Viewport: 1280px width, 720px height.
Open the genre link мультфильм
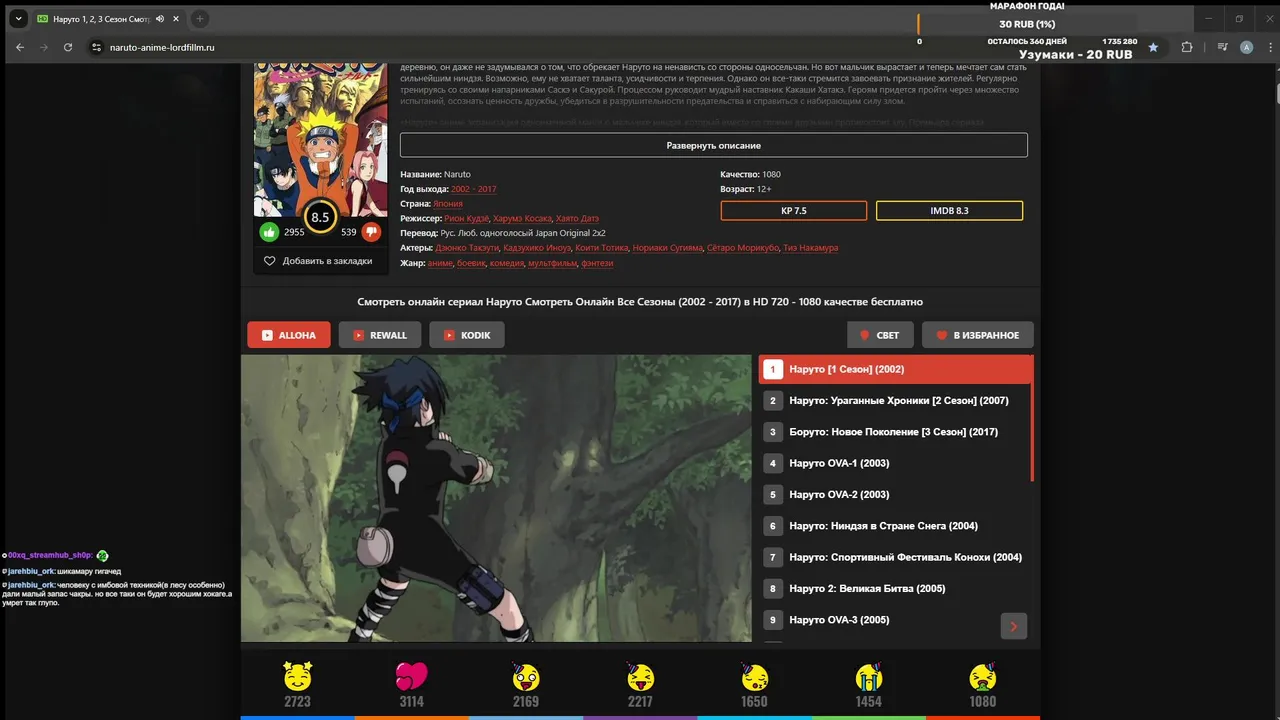(552, 263)
